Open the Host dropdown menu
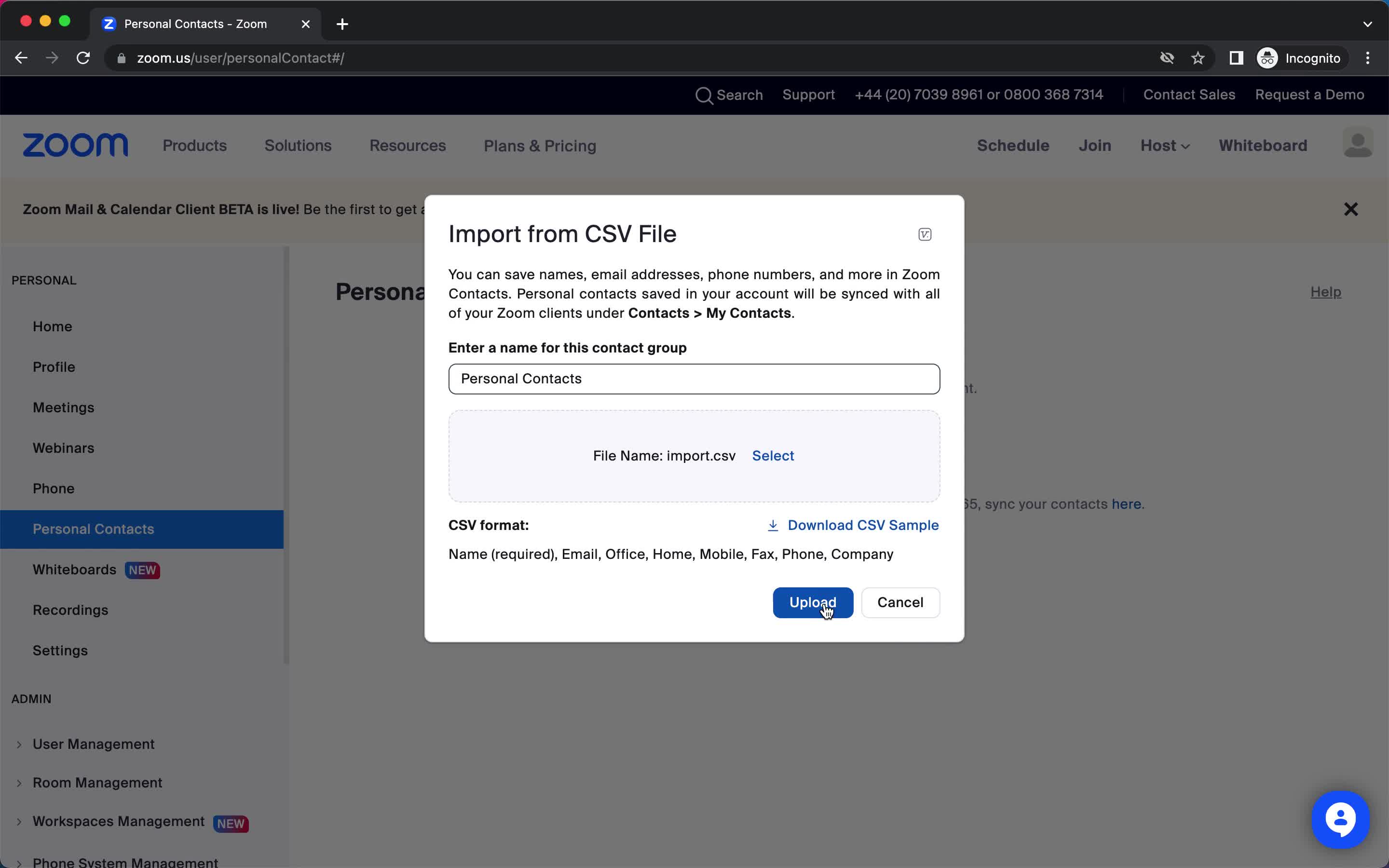Image resolution: width=1389 pixels, height=868 pixels. tap(1165, 146)
